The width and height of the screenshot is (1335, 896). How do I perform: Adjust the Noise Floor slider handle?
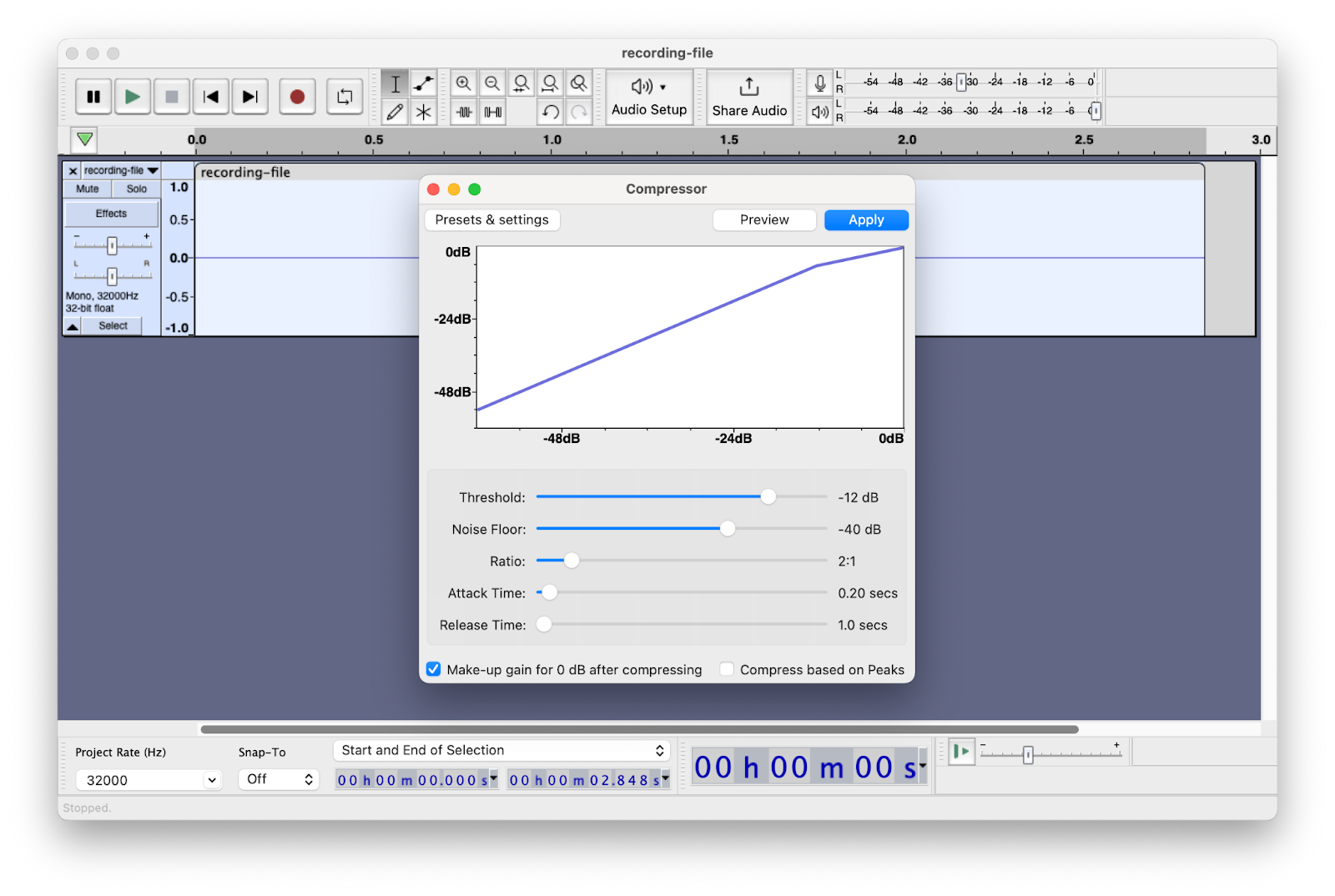coord(728,529)
